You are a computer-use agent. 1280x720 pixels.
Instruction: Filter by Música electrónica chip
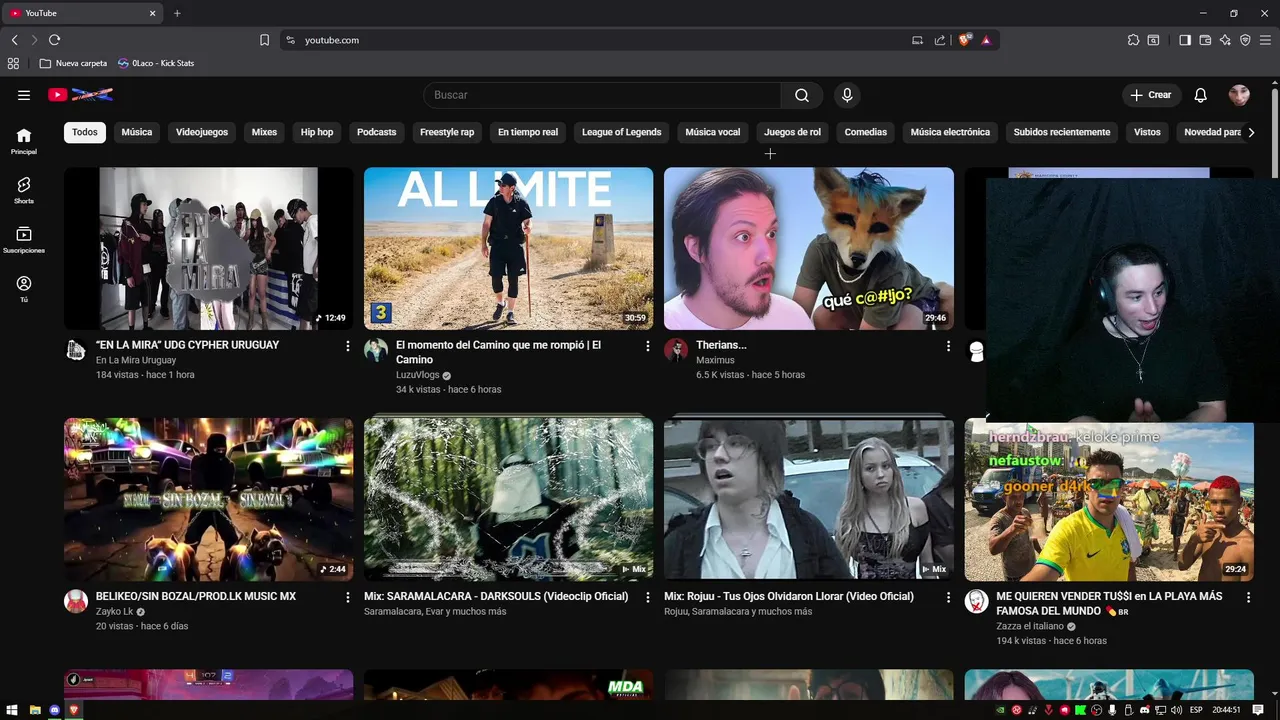[x=950, y=132]
